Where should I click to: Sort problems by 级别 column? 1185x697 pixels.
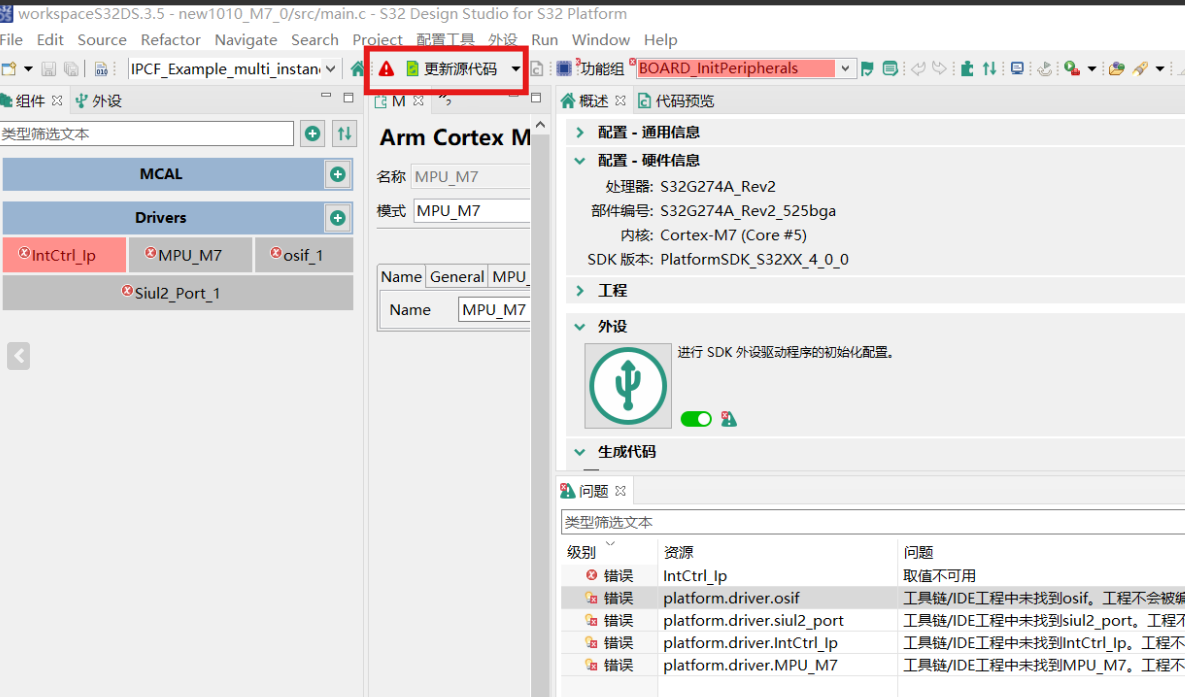pos(582,552)
